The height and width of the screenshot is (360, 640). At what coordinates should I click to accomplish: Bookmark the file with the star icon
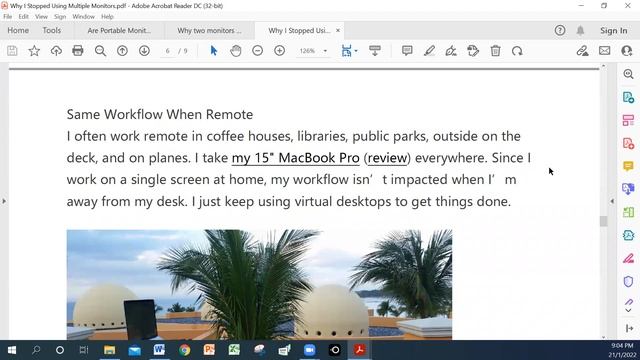click(34, 51)
